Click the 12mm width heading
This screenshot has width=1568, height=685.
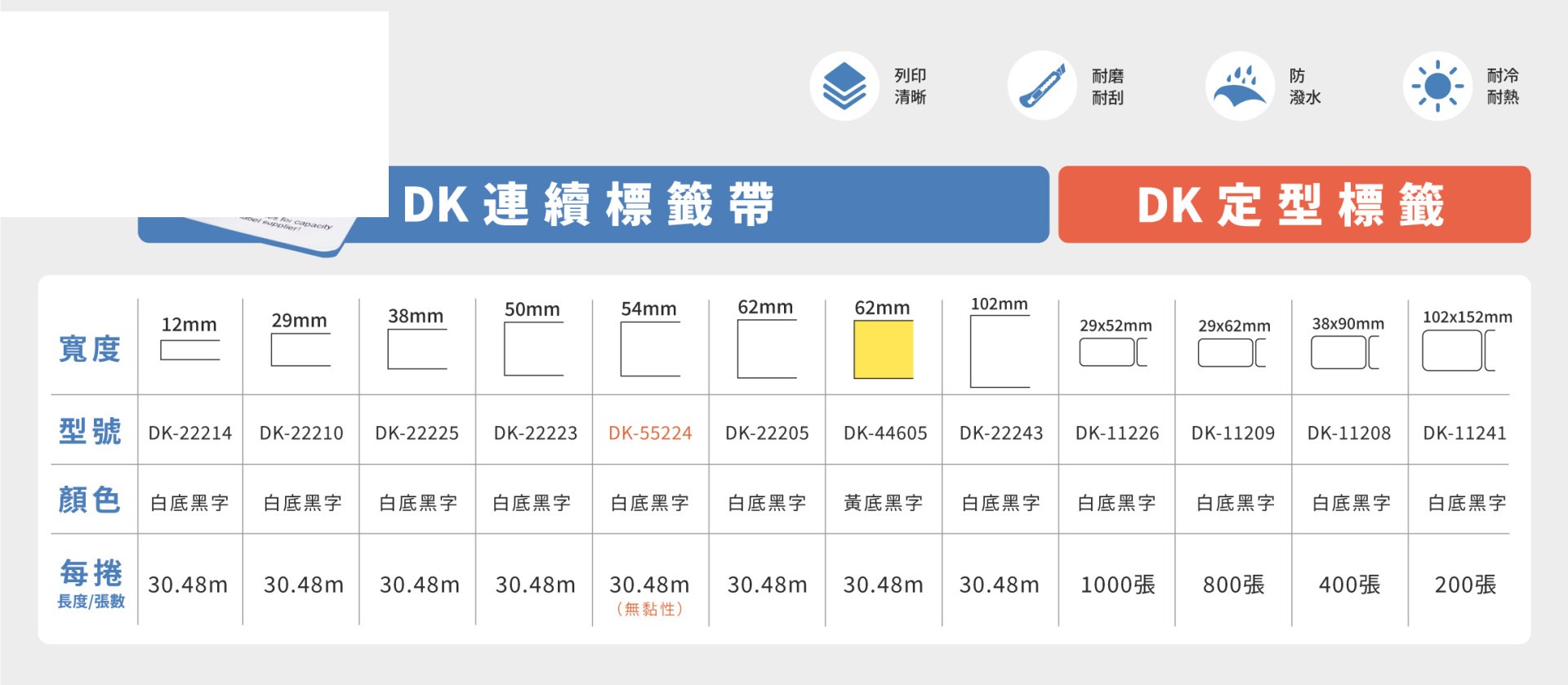pyautogui.click(x=189, y=325)
